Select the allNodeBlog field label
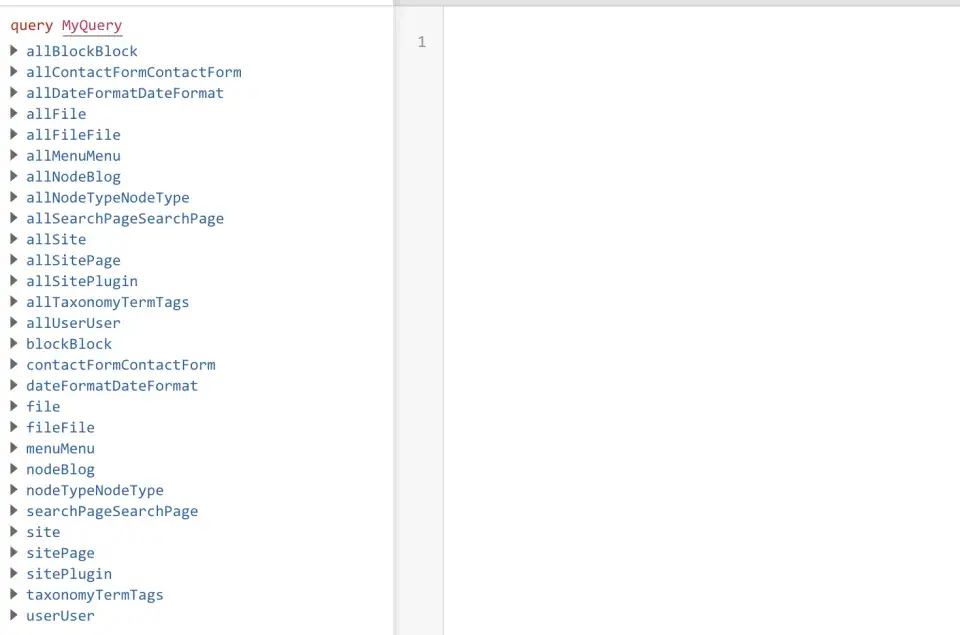 pyautogui.click(x=73, y=177)
